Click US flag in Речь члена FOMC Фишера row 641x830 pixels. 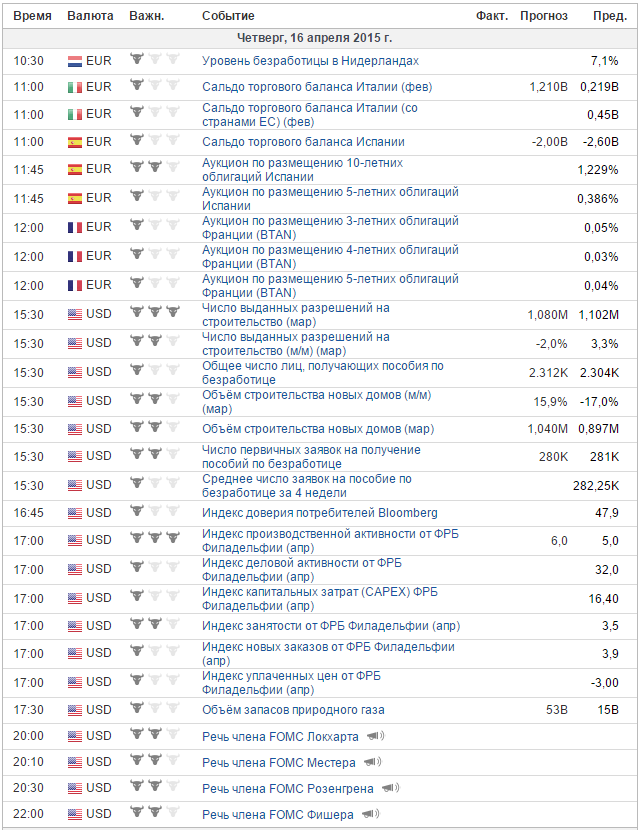coord(75,814)
